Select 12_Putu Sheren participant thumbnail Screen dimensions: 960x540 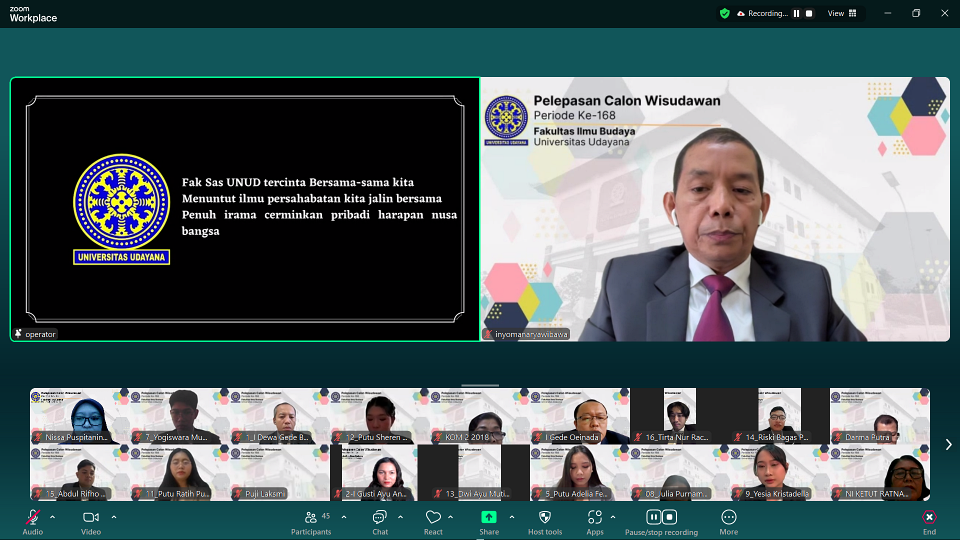point(380,416)
